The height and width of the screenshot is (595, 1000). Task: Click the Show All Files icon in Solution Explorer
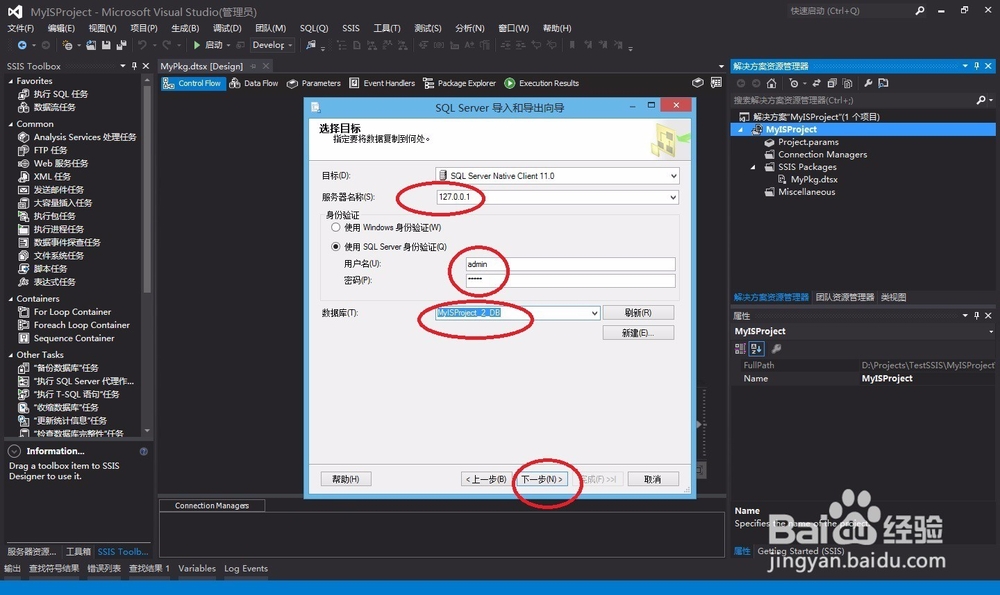pyautogui.click(x=847, y=83)
